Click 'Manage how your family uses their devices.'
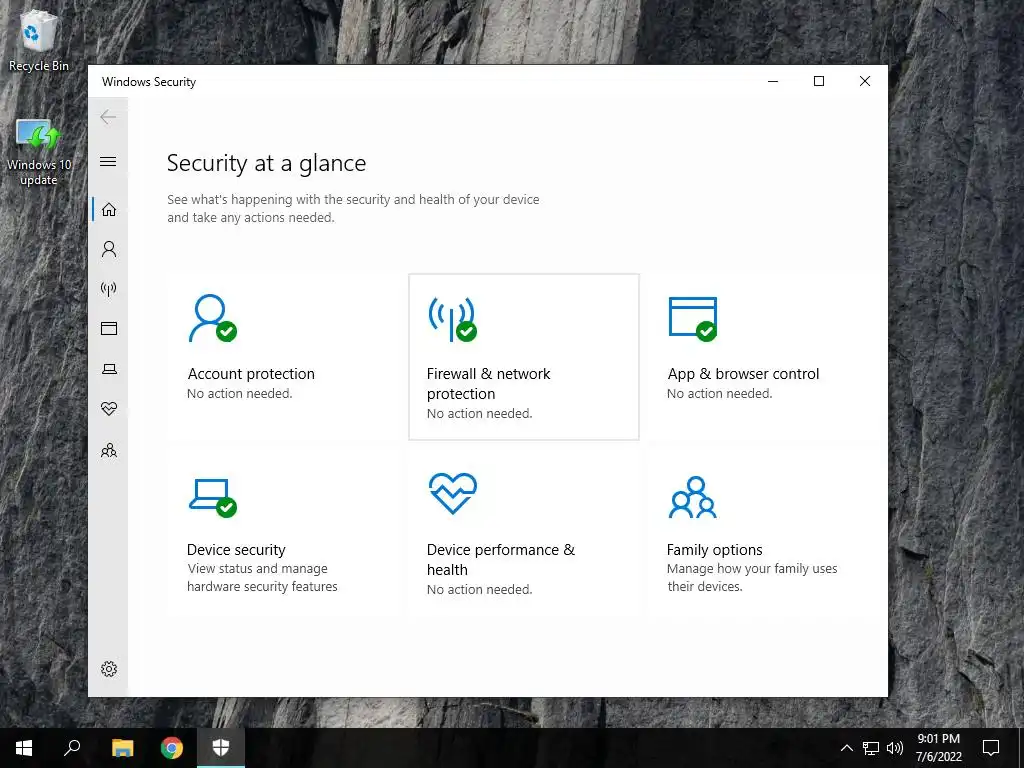The height and width of the screenshot is (768, 1024). pyautogui.click(x=752, y=577)
